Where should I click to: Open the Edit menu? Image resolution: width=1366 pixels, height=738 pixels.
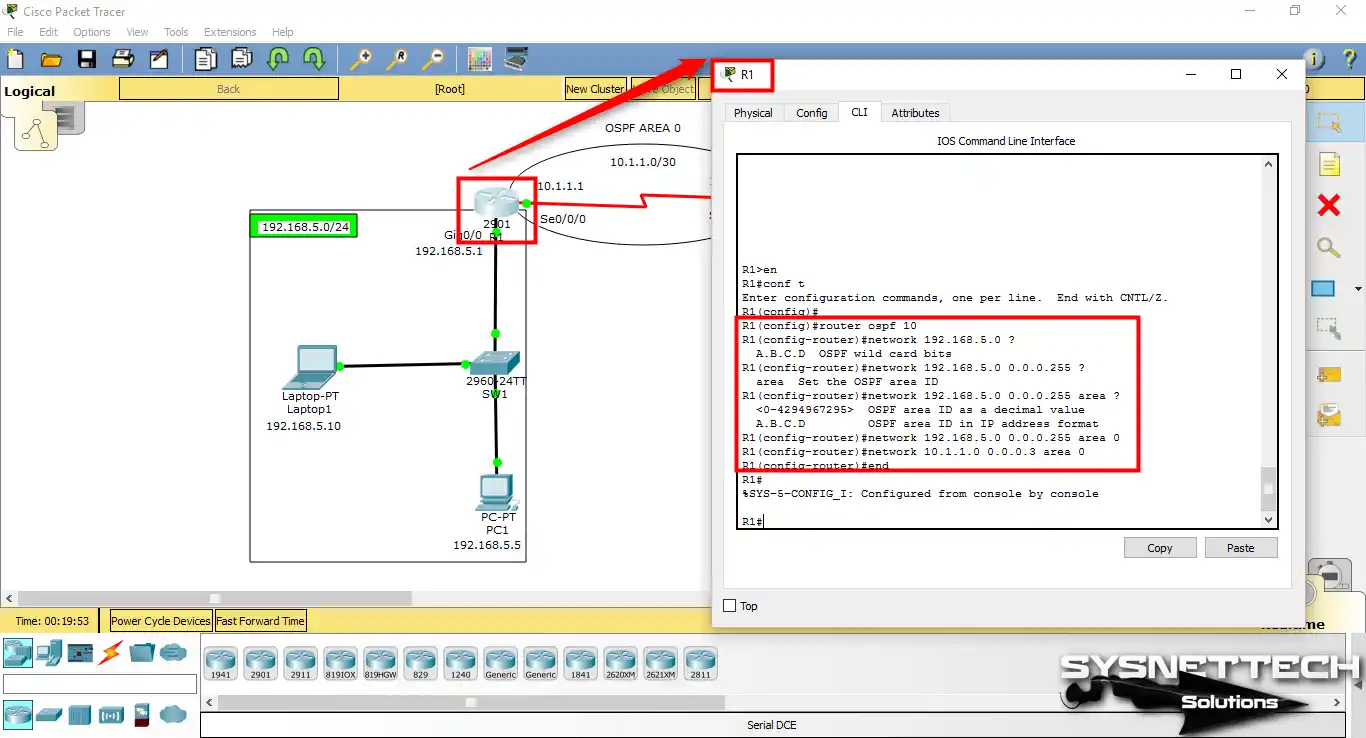[48, 32]
